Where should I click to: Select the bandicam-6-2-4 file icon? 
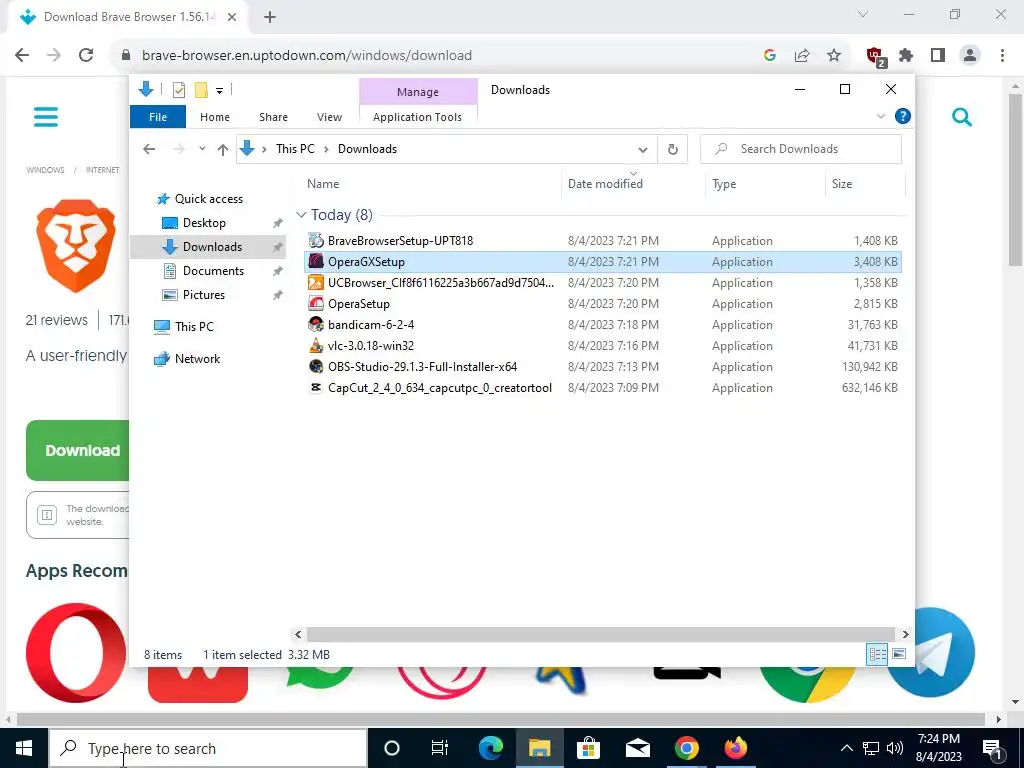316,324
